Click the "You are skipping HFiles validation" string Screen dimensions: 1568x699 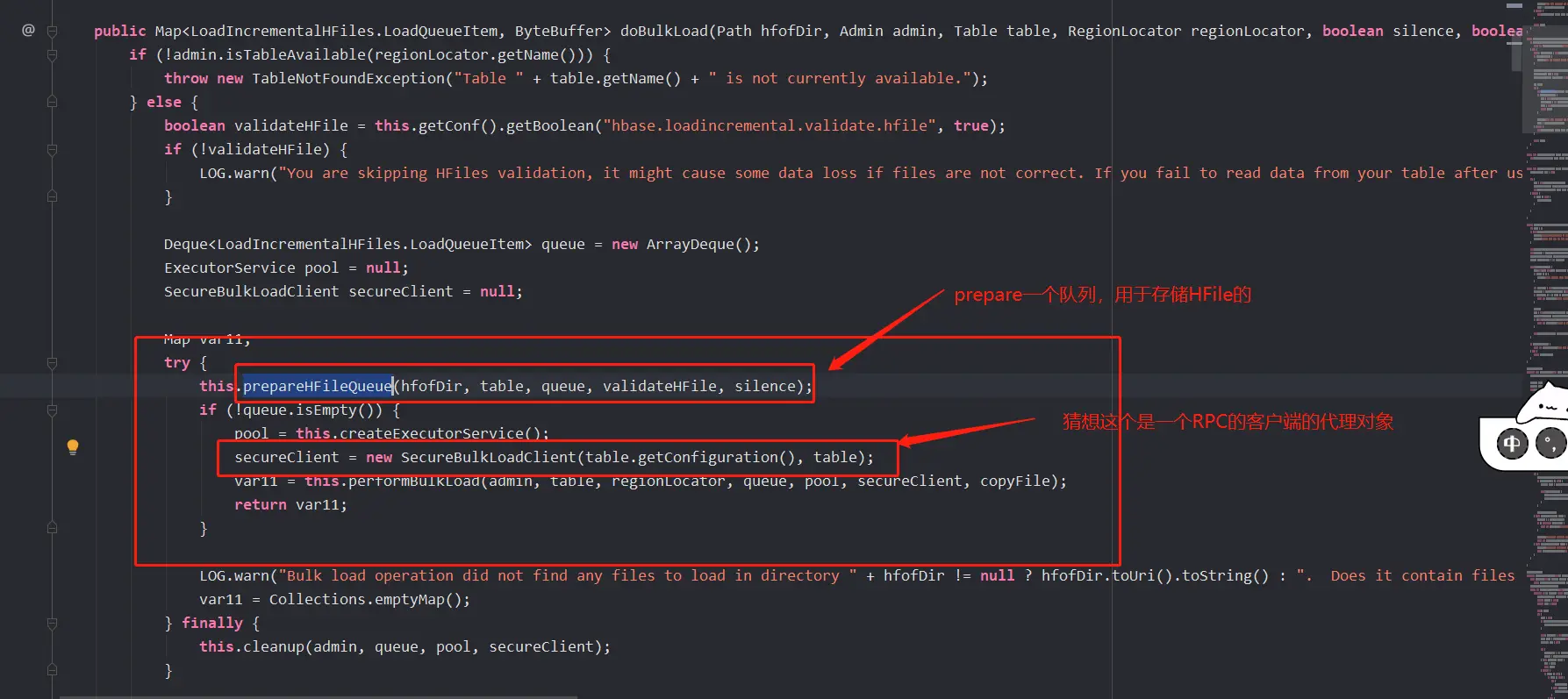[x=901, y=173]
